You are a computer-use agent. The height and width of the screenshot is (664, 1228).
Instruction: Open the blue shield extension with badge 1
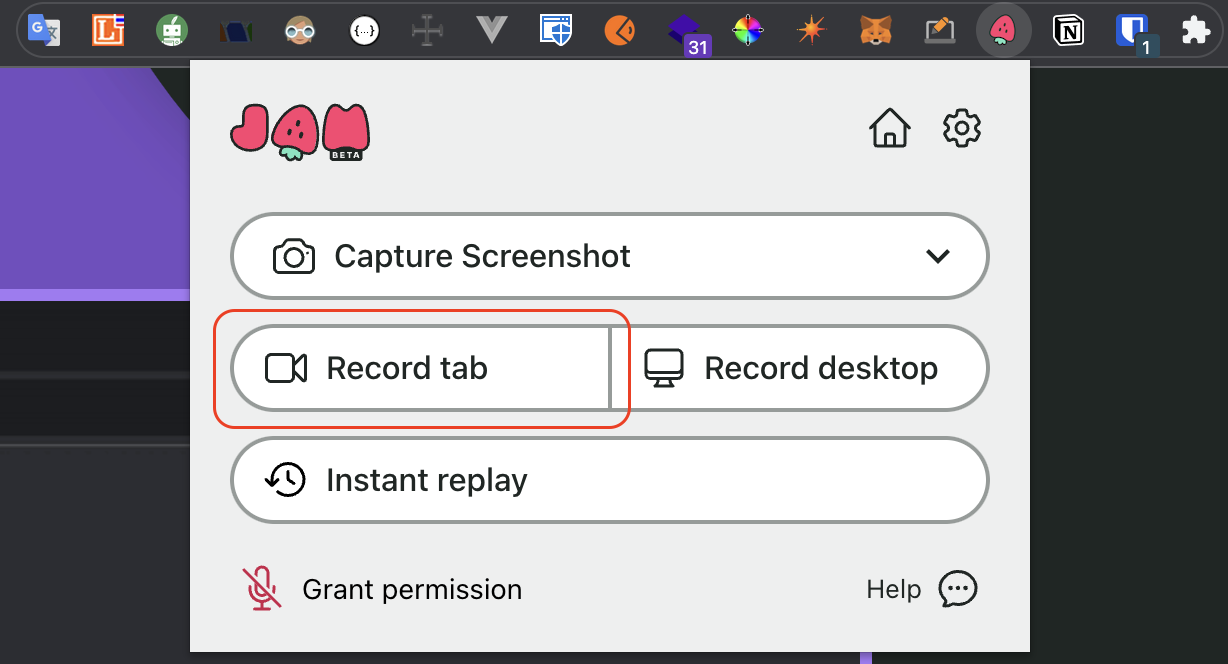(1131, 30)
